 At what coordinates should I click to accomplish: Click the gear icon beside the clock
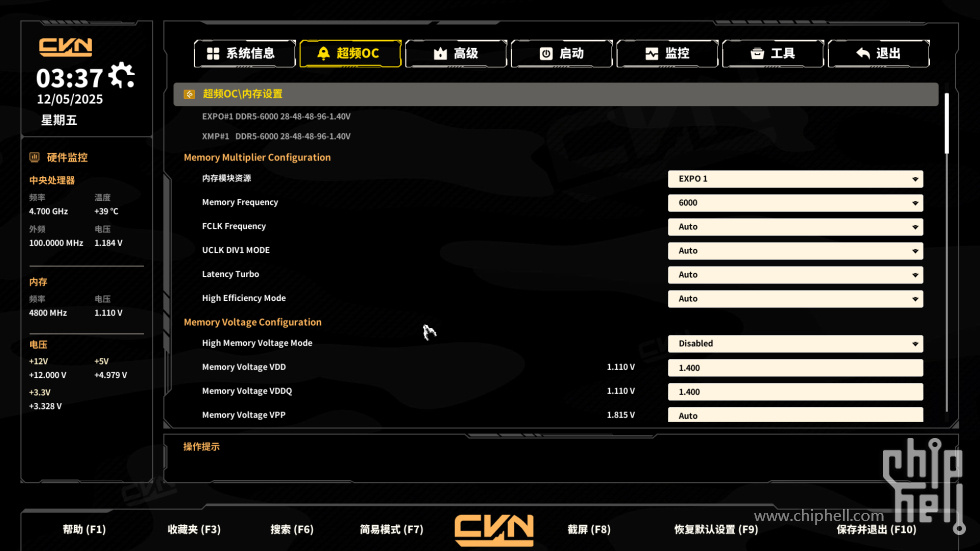coord(121,76)
